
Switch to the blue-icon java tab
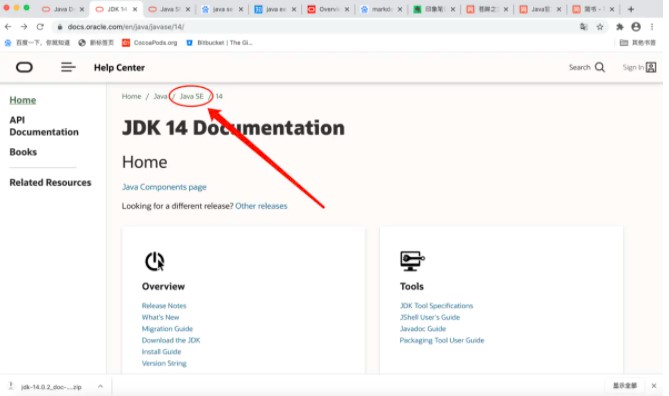pyautogui.click(x=274, y=9)
